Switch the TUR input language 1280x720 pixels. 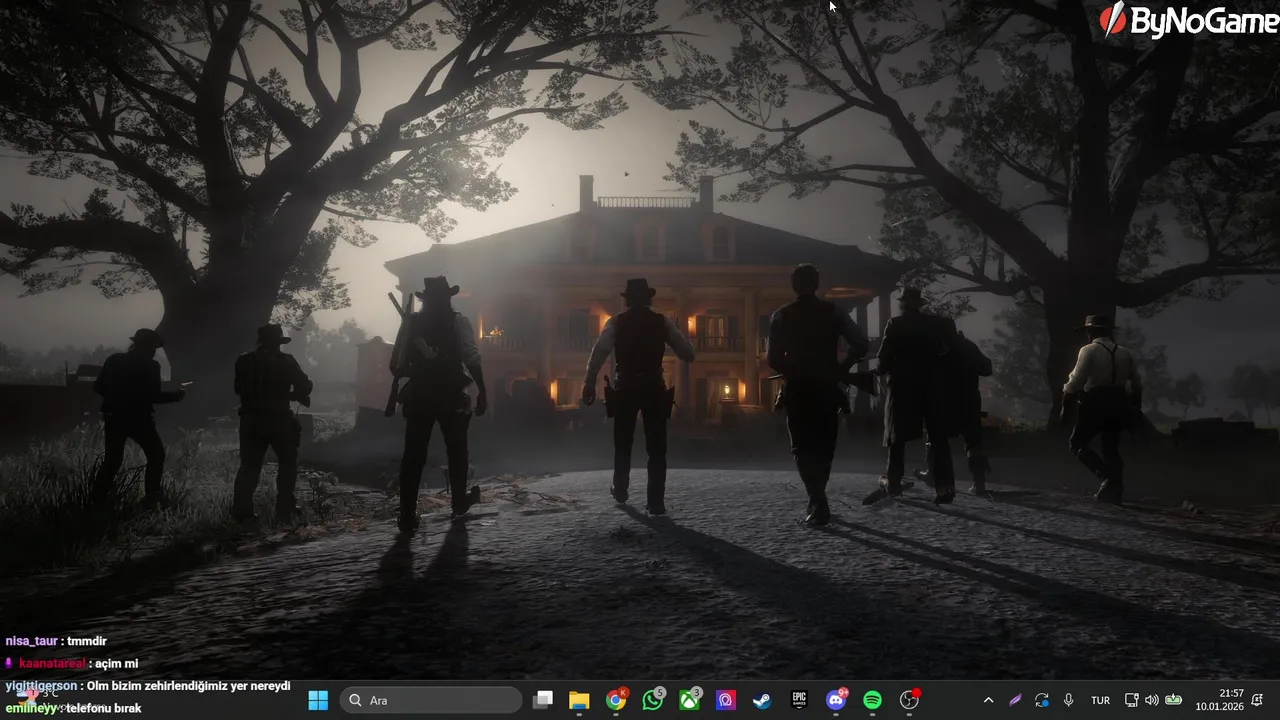1100,700
